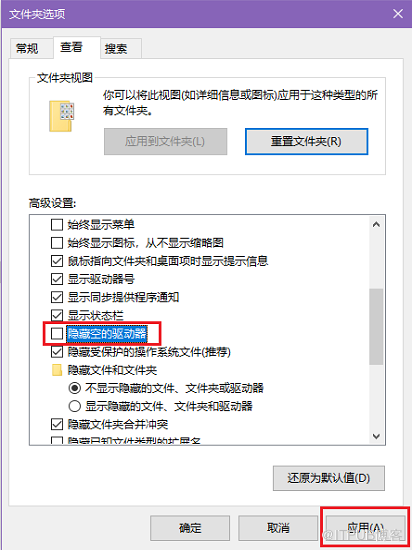Click the advanced settings scrollbar thumb
412x550 pixels.
coord(376,327)
